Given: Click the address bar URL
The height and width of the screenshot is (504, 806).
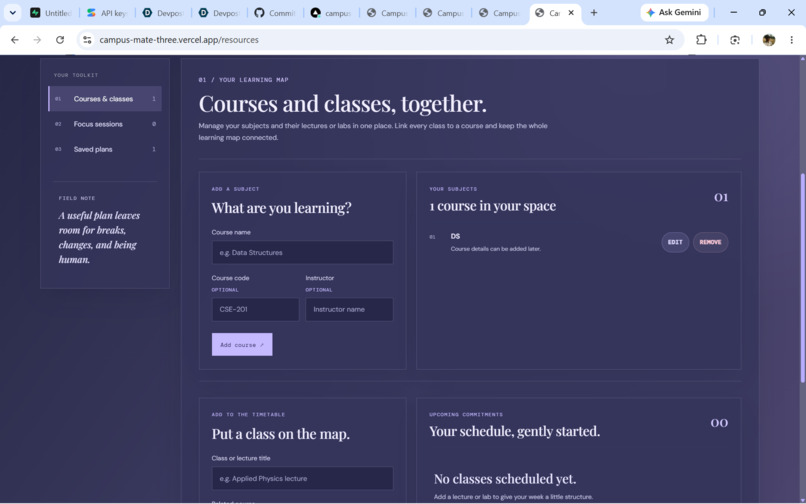Looking at the screenshot, I should pos(179,40).
